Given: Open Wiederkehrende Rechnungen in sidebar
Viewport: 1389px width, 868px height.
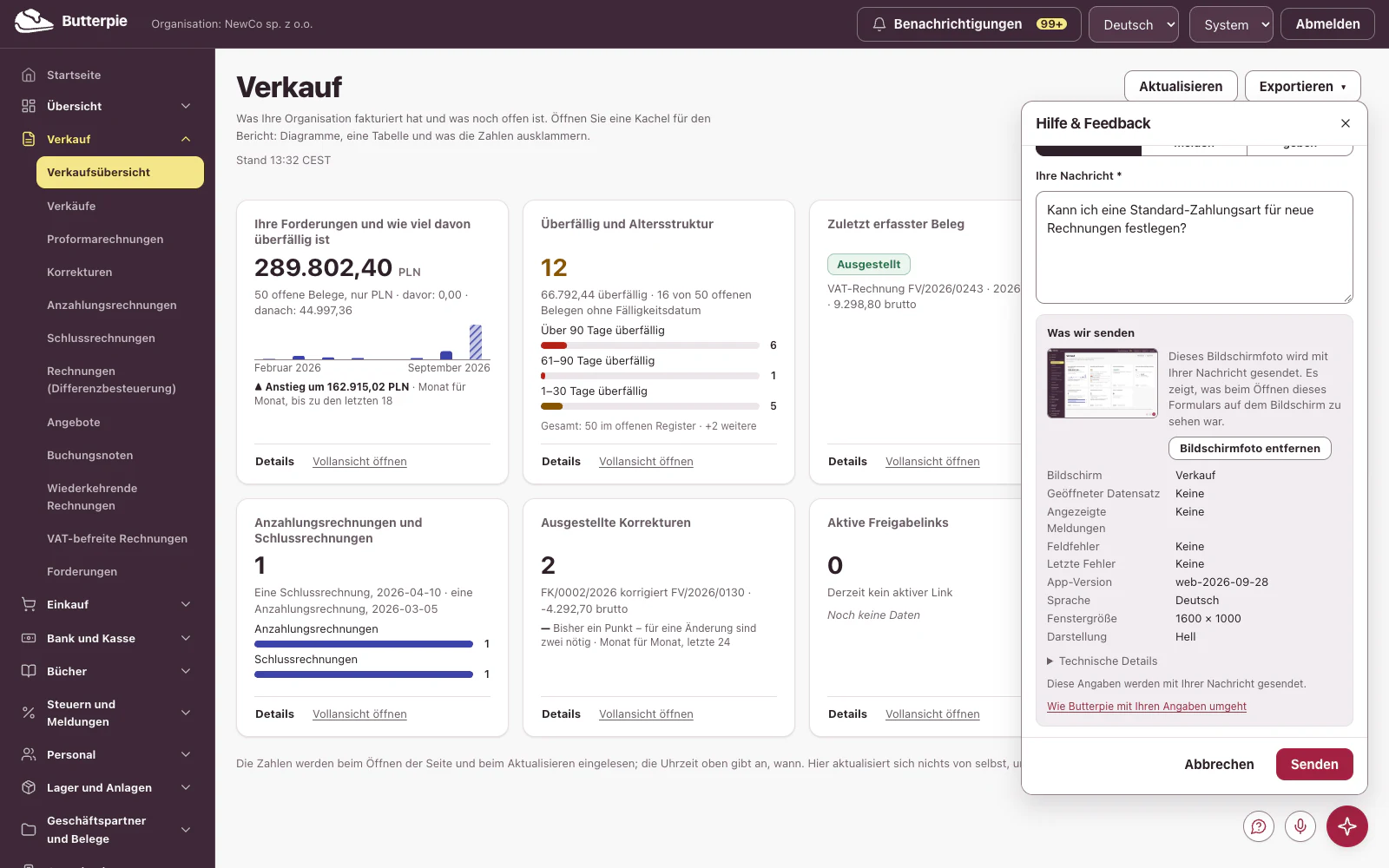Looking at the screenshot, I should point(120,496).
